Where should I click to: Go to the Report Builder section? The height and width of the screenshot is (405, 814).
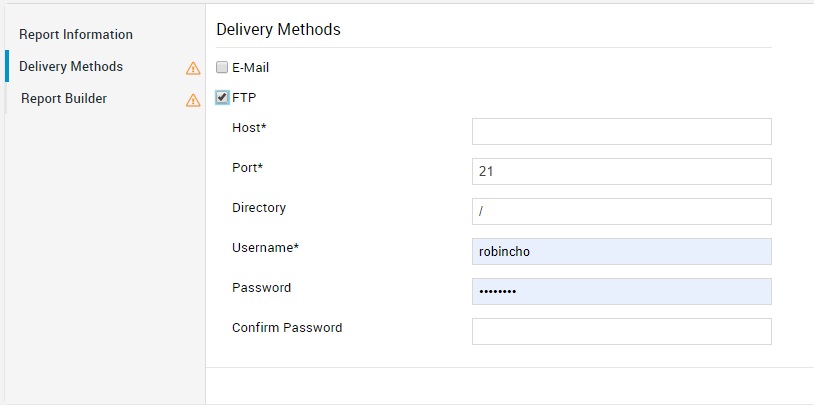click(64, 98)
